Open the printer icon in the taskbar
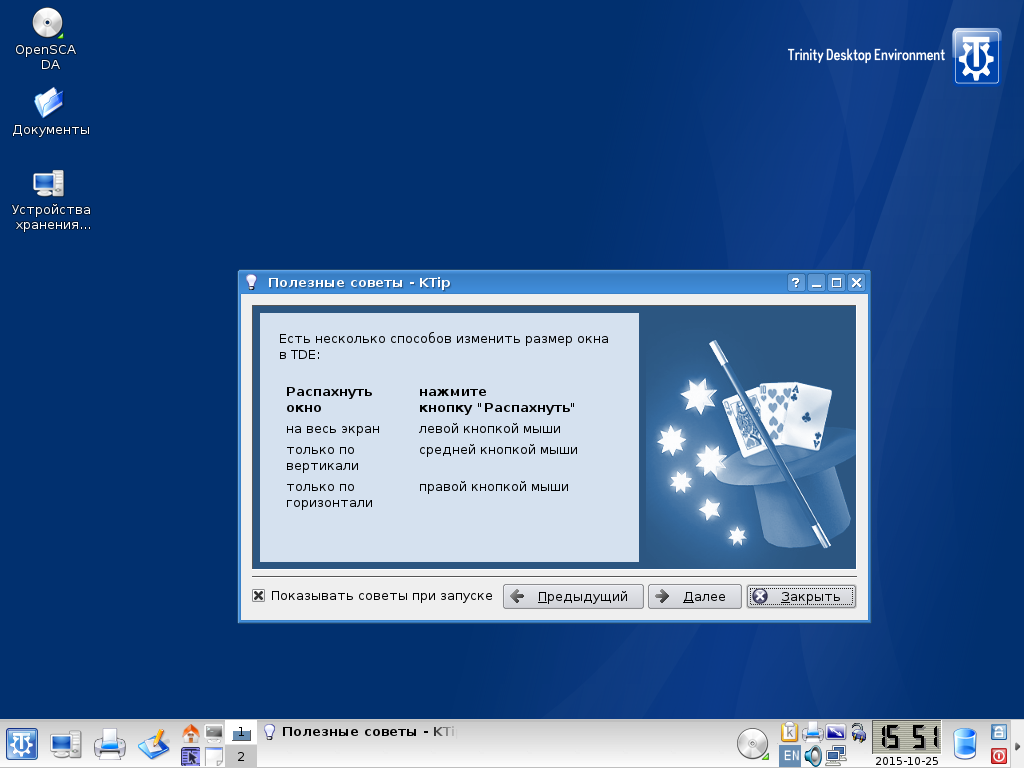 coord(109,743)
